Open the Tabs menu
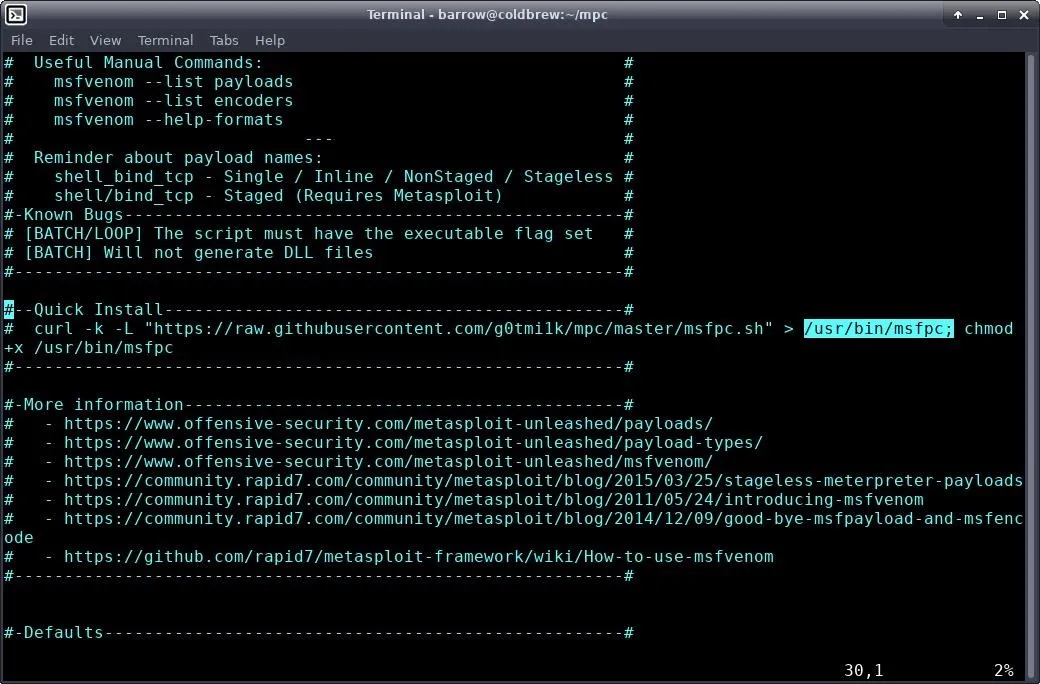This screenshot has width=1040, height=684. point(224,40)
